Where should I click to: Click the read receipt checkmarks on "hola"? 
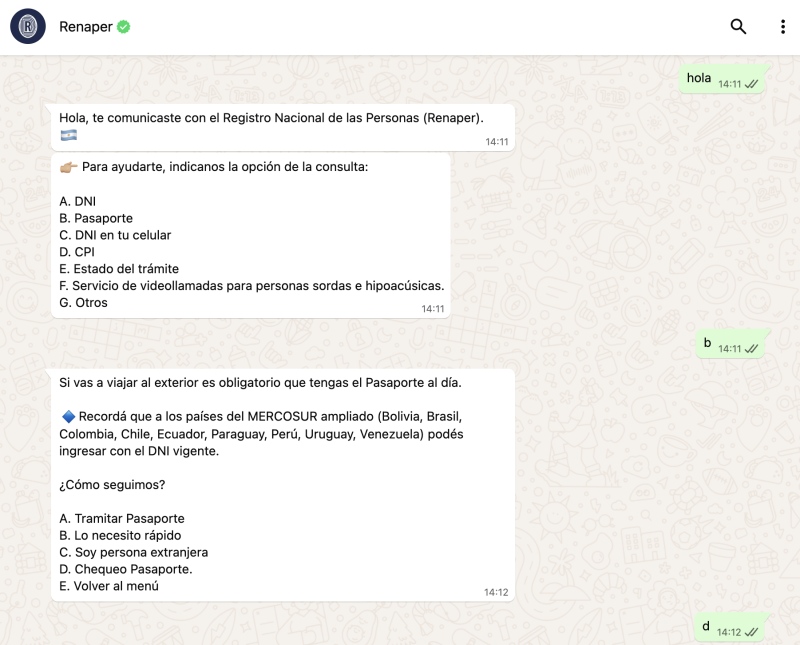point(751,85)
